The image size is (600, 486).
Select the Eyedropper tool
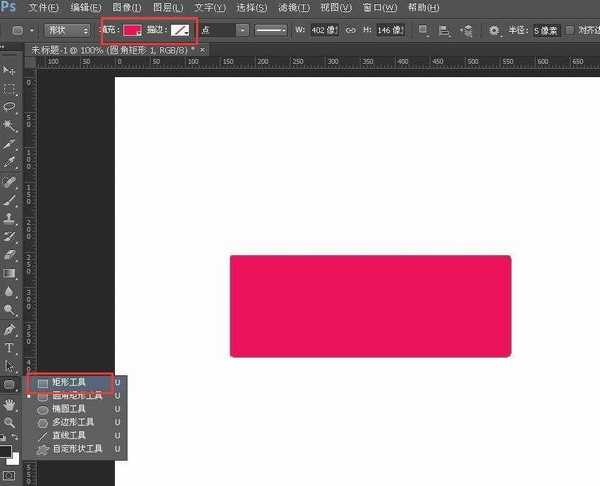click(x=10, y=162)
